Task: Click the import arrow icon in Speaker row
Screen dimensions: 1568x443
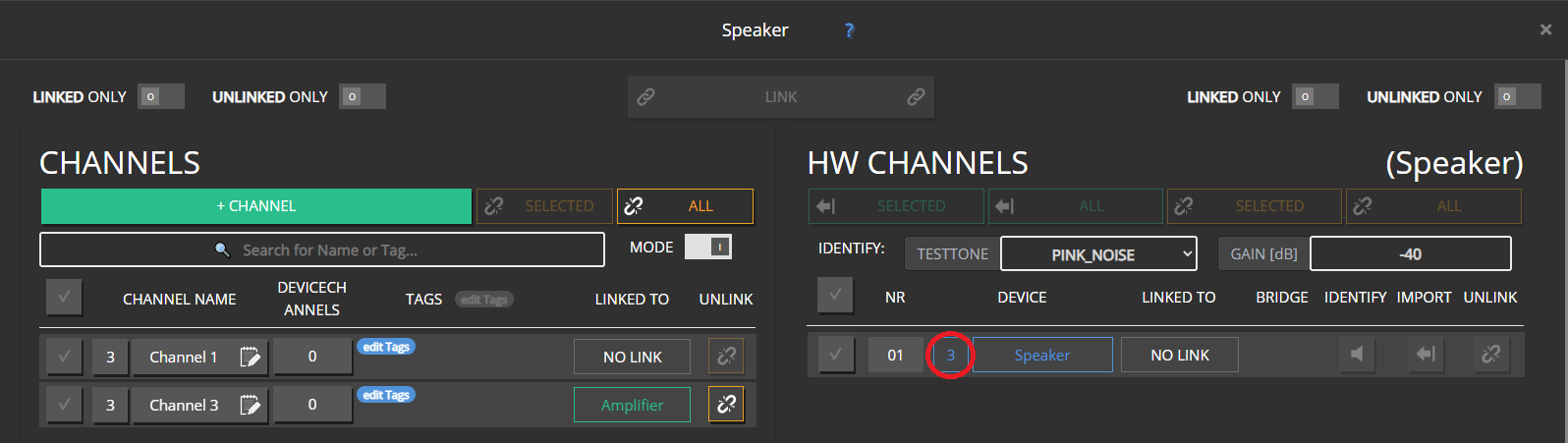Action: [1424, 355]
